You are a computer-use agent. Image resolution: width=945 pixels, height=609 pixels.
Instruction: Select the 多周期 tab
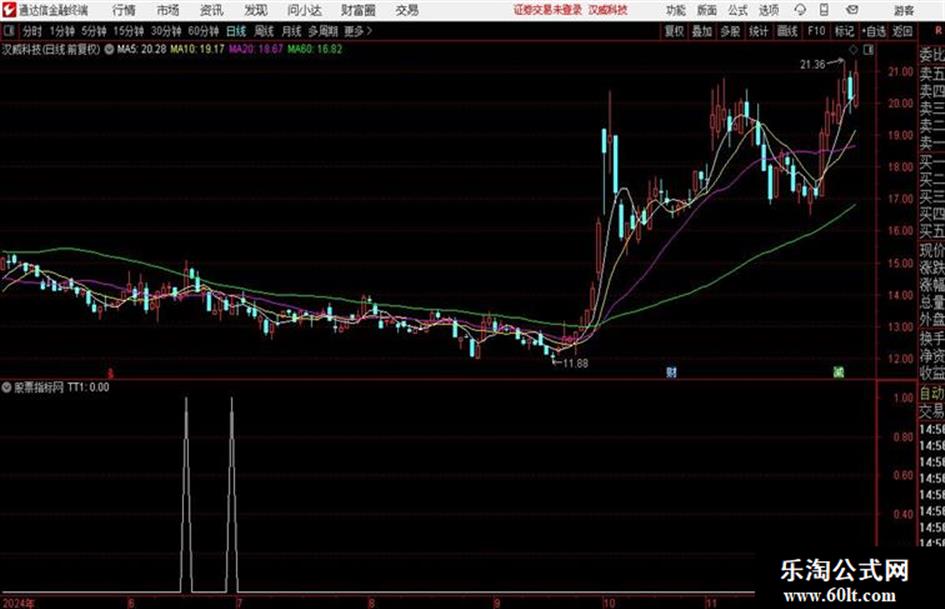323,31
